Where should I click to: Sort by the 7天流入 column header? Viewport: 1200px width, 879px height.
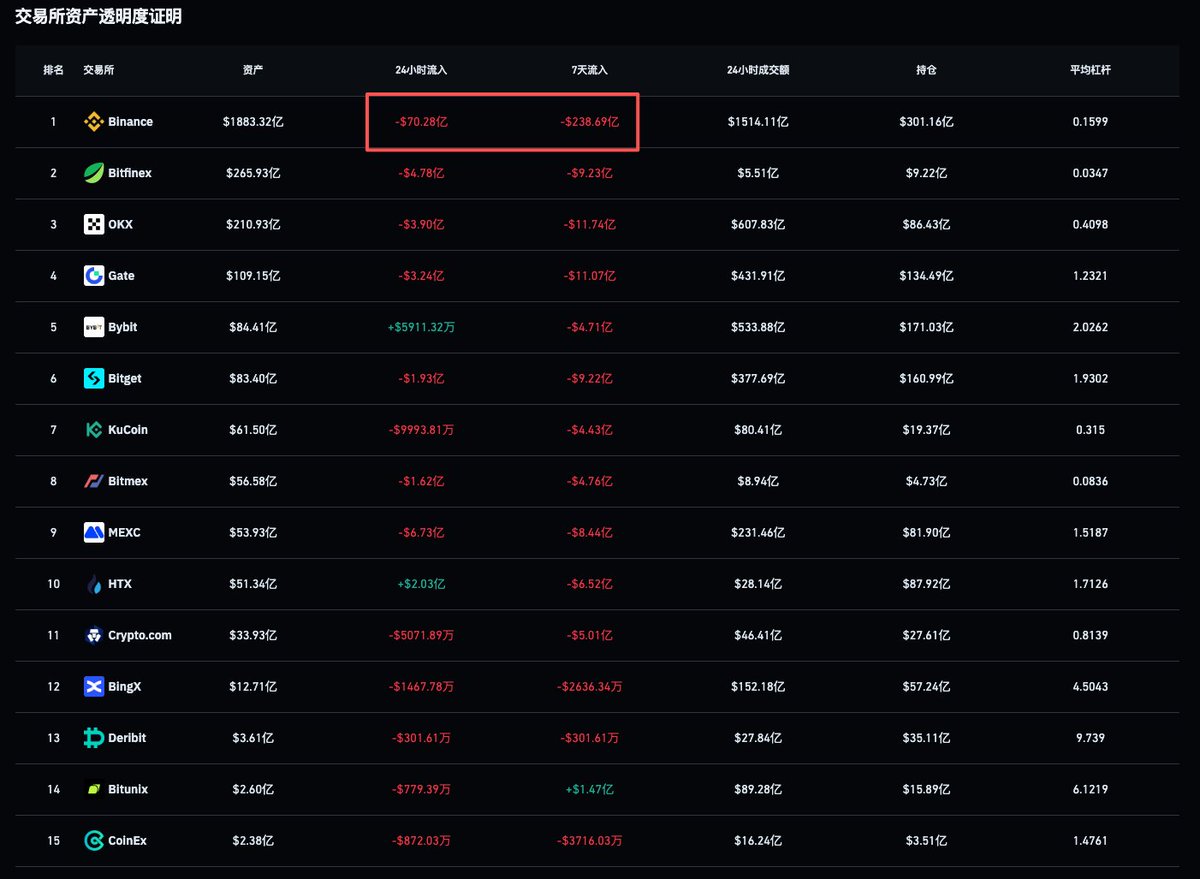tap(589, 70)
